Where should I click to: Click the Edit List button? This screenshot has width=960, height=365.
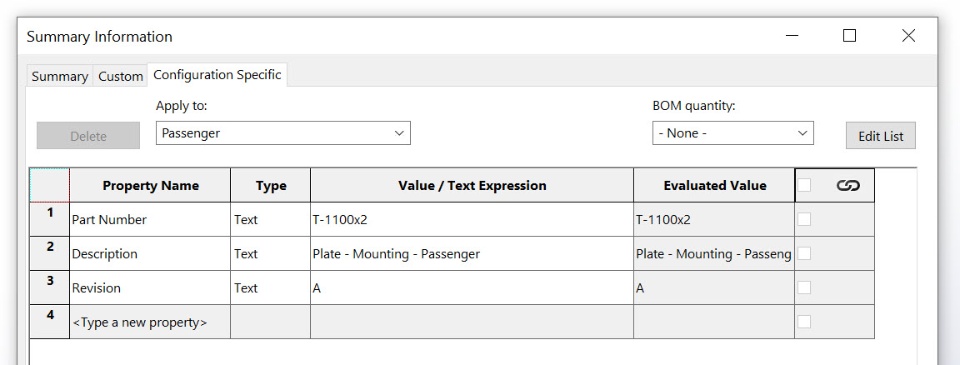click(880, 136)
